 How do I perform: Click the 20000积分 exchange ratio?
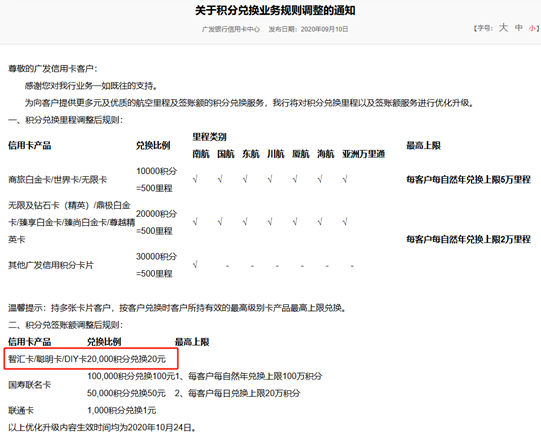point(156,214)
